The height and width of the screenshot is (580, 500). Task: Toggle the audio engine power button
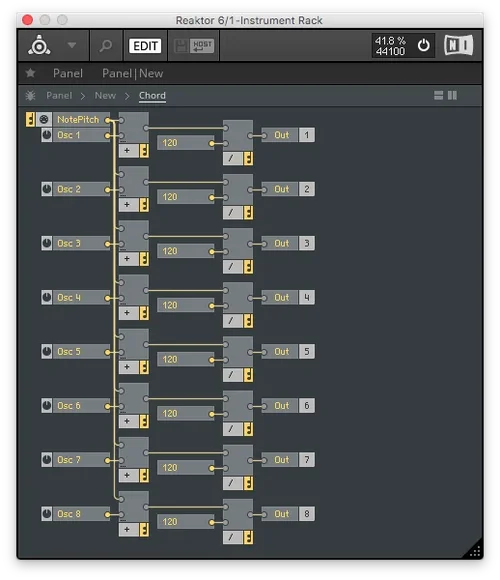coord(423,45)
